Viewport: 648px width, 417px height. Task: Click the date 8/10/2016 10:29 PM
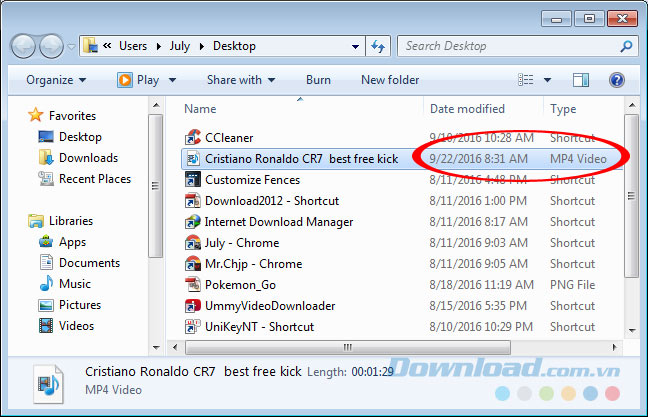[481, 326]
